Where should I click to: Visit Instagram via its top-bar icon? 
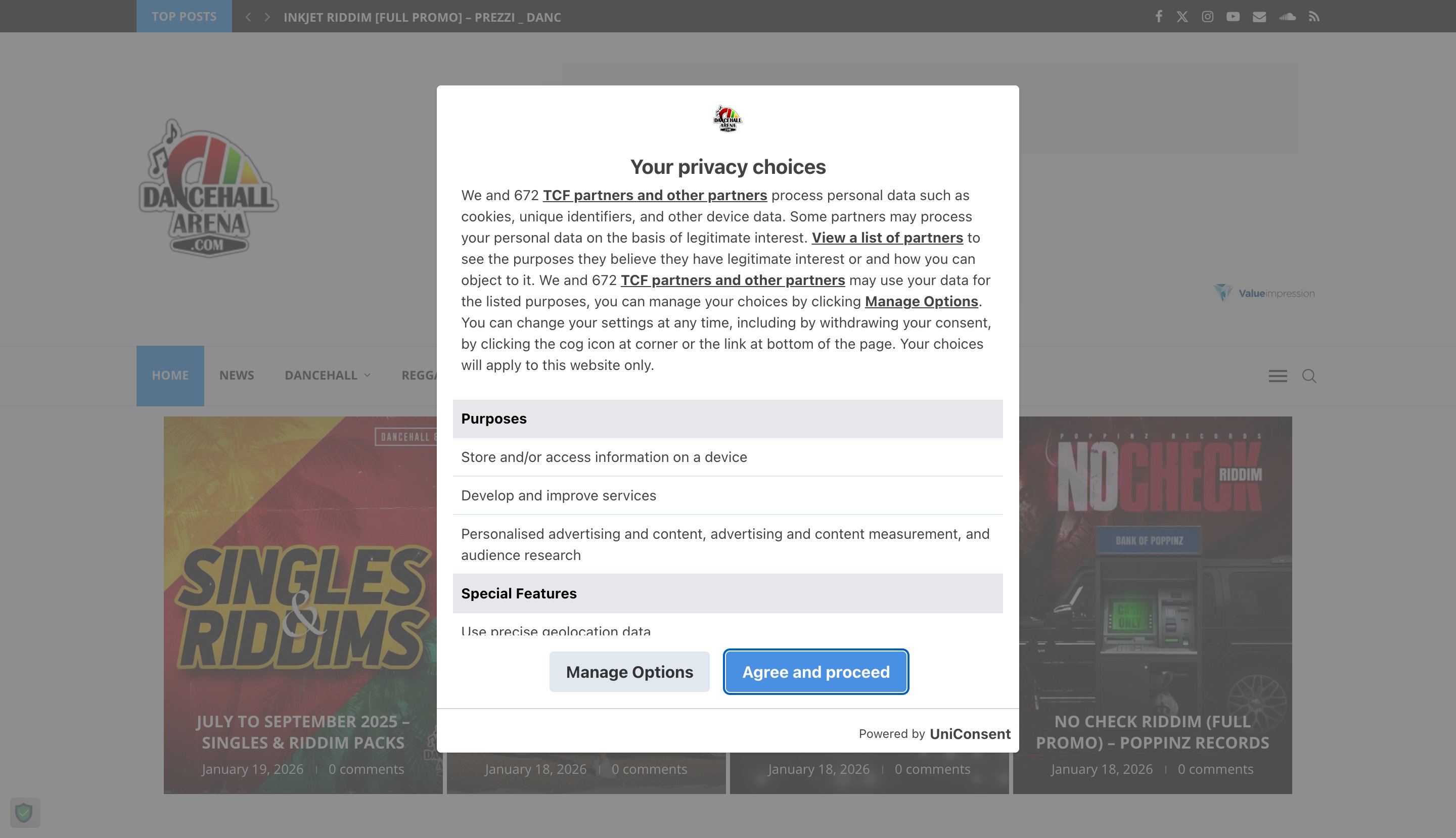(x=1207, y=17)
